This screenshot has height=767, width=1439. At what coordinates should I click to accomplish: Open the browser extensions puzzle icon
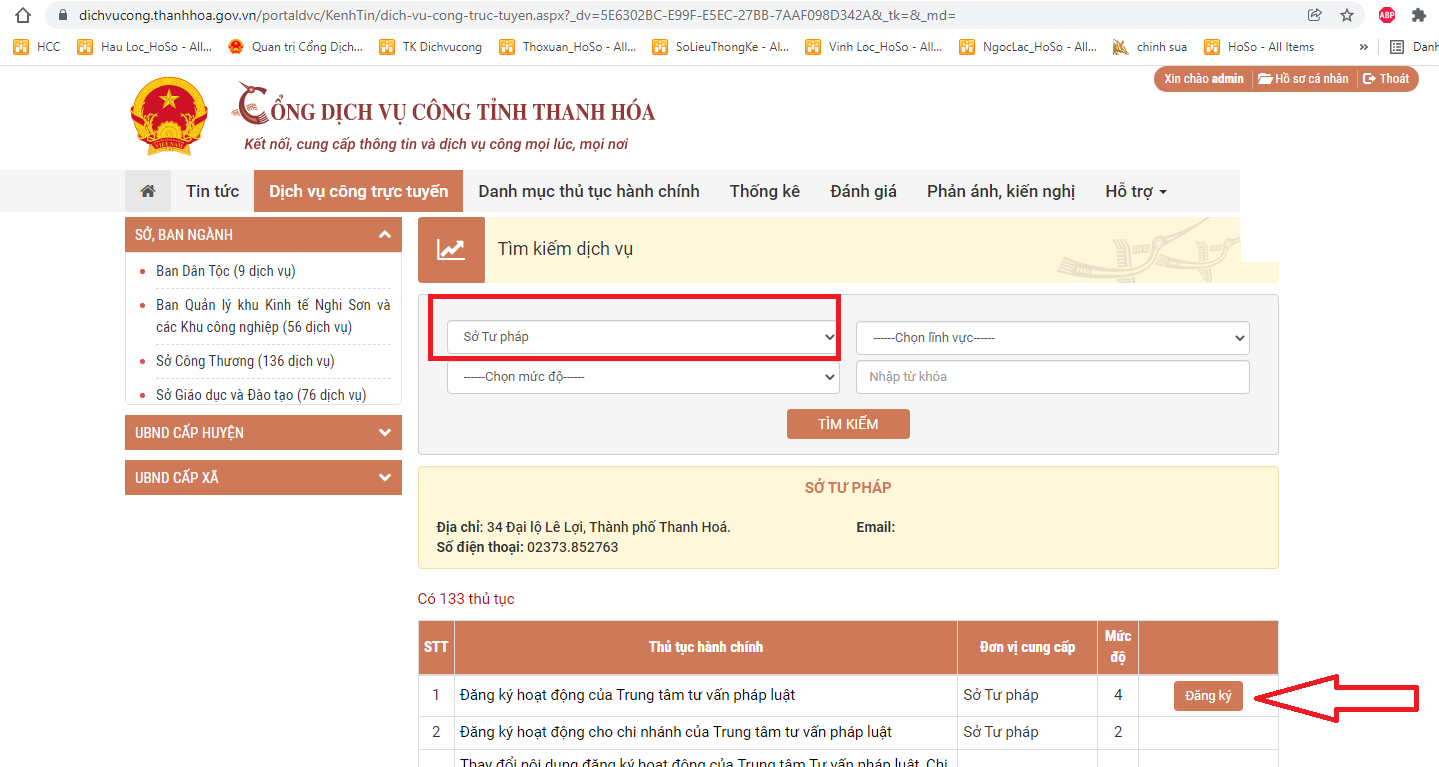click(1418, 15)
